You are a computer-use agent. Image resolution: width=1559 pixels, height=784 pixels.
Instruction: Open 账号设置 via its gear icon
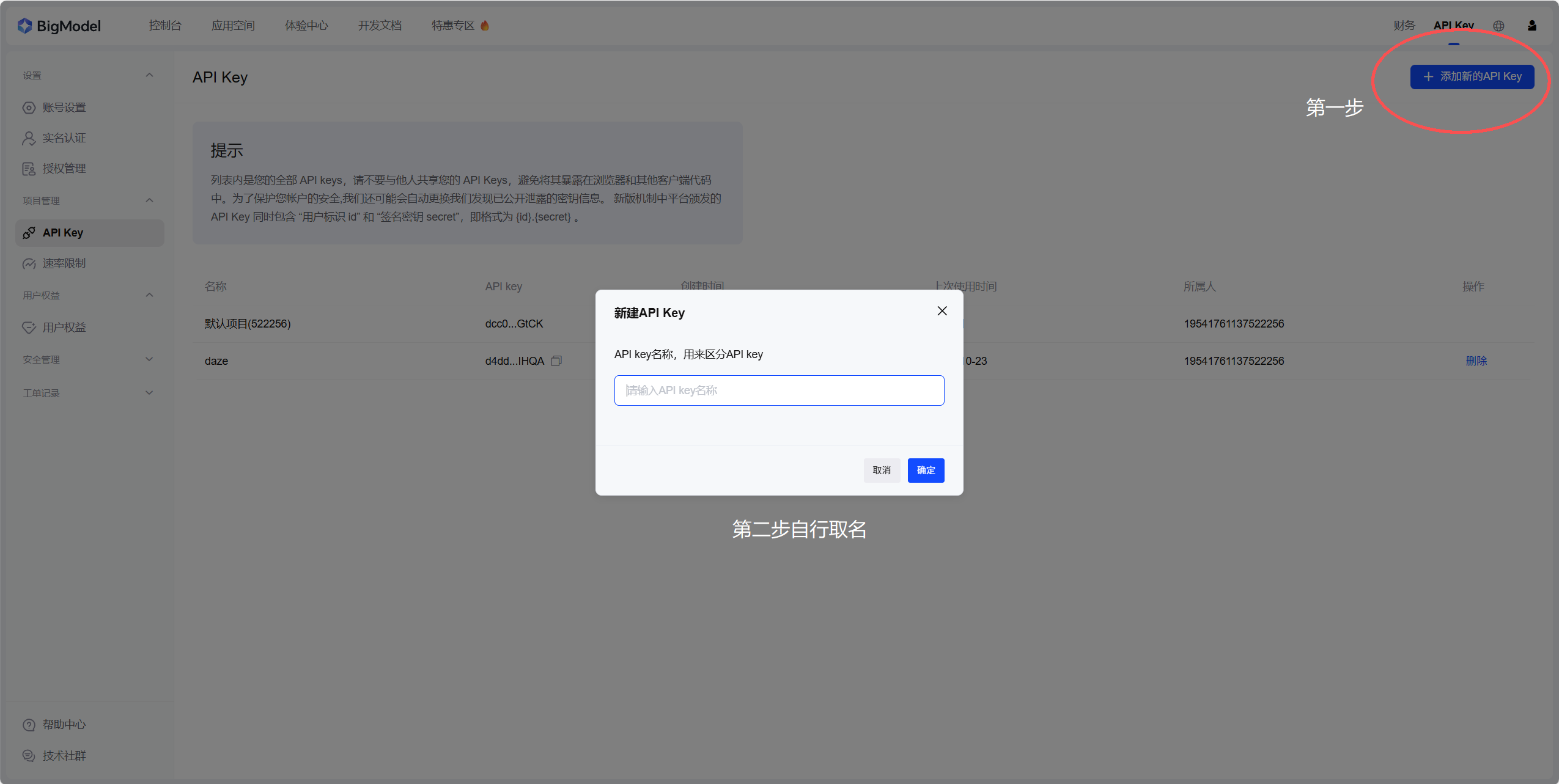(29, 107)
